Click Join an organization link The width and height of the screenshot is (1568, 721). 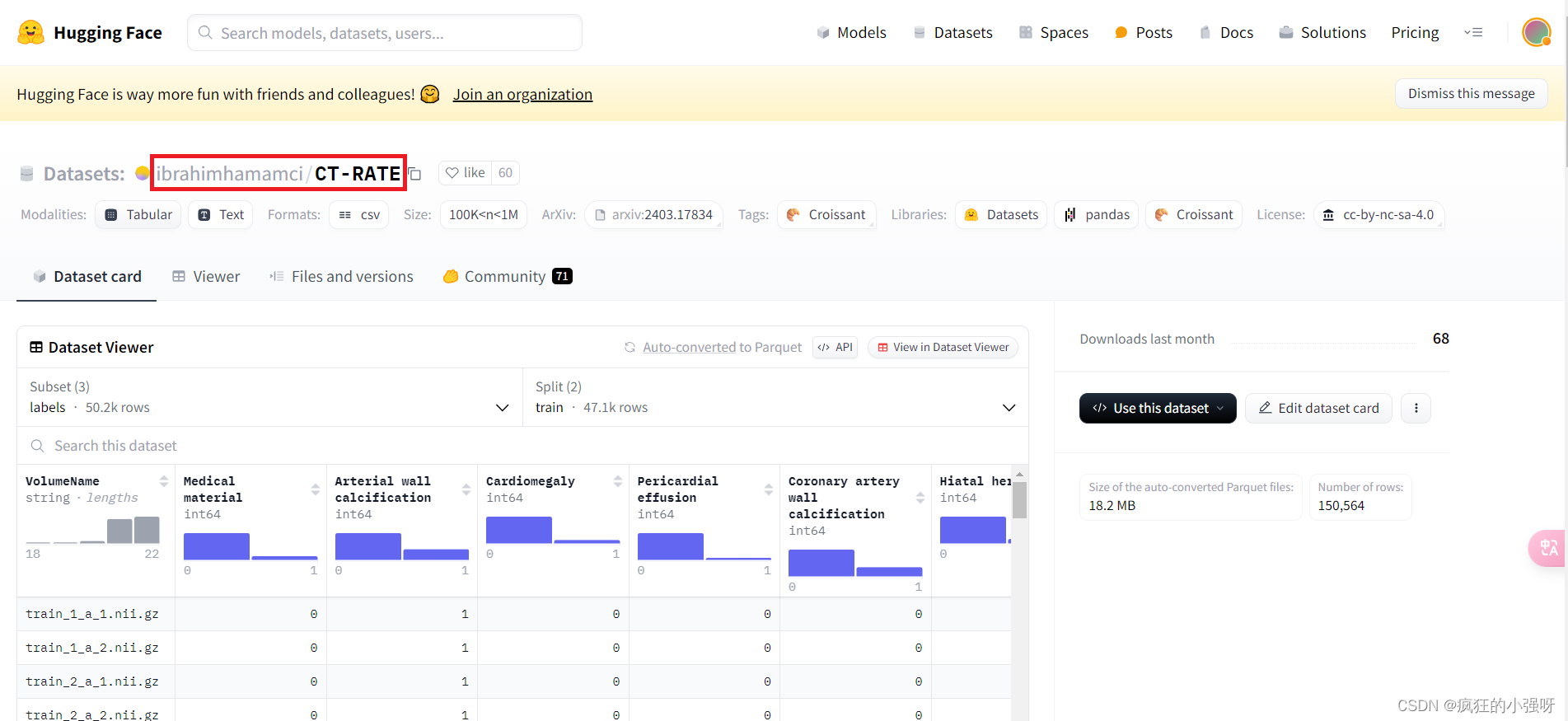coord(522,95)
